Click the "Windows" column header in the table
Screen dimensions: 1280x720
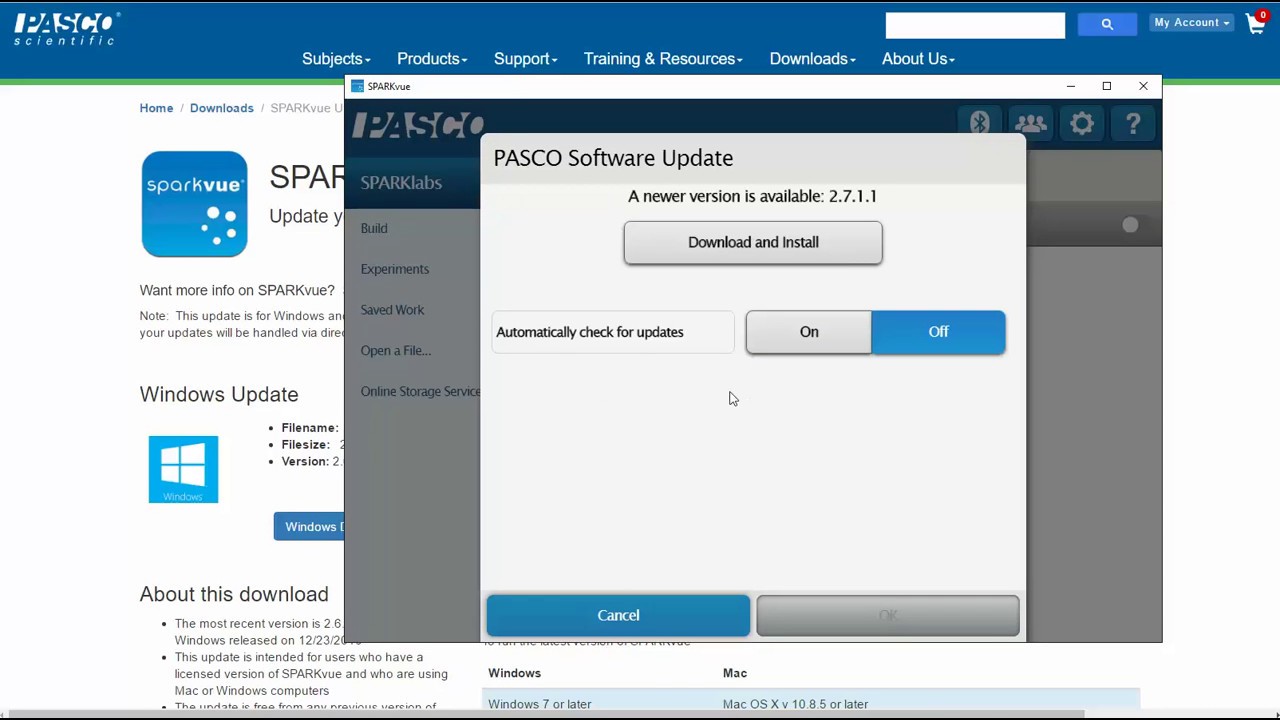tap(514, 673)
